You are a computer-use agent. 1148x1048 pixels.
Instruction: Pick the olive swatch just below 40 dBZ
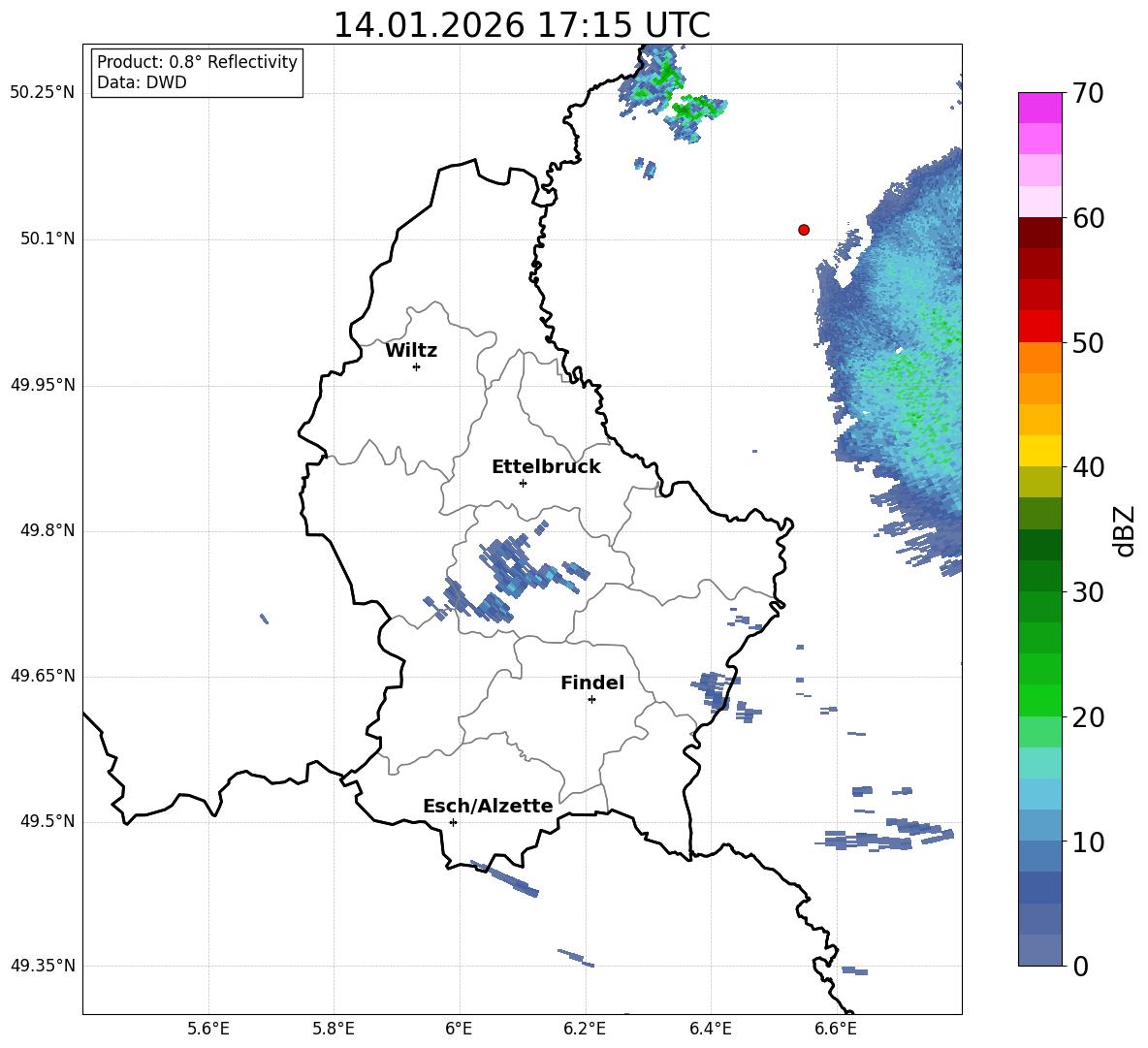[1040, 482]
